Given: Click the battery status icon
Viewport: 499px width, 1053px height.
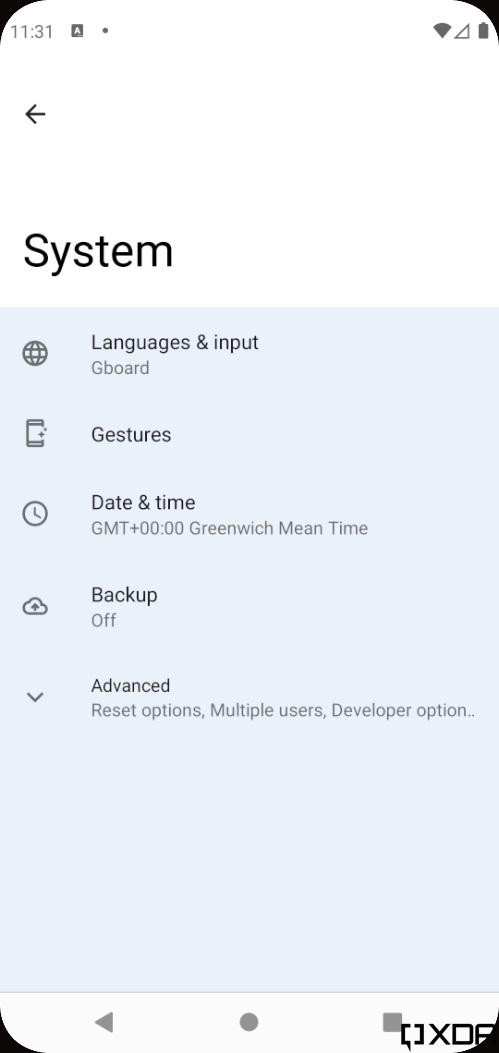Looking at the screenshot, I should (483, 30).
